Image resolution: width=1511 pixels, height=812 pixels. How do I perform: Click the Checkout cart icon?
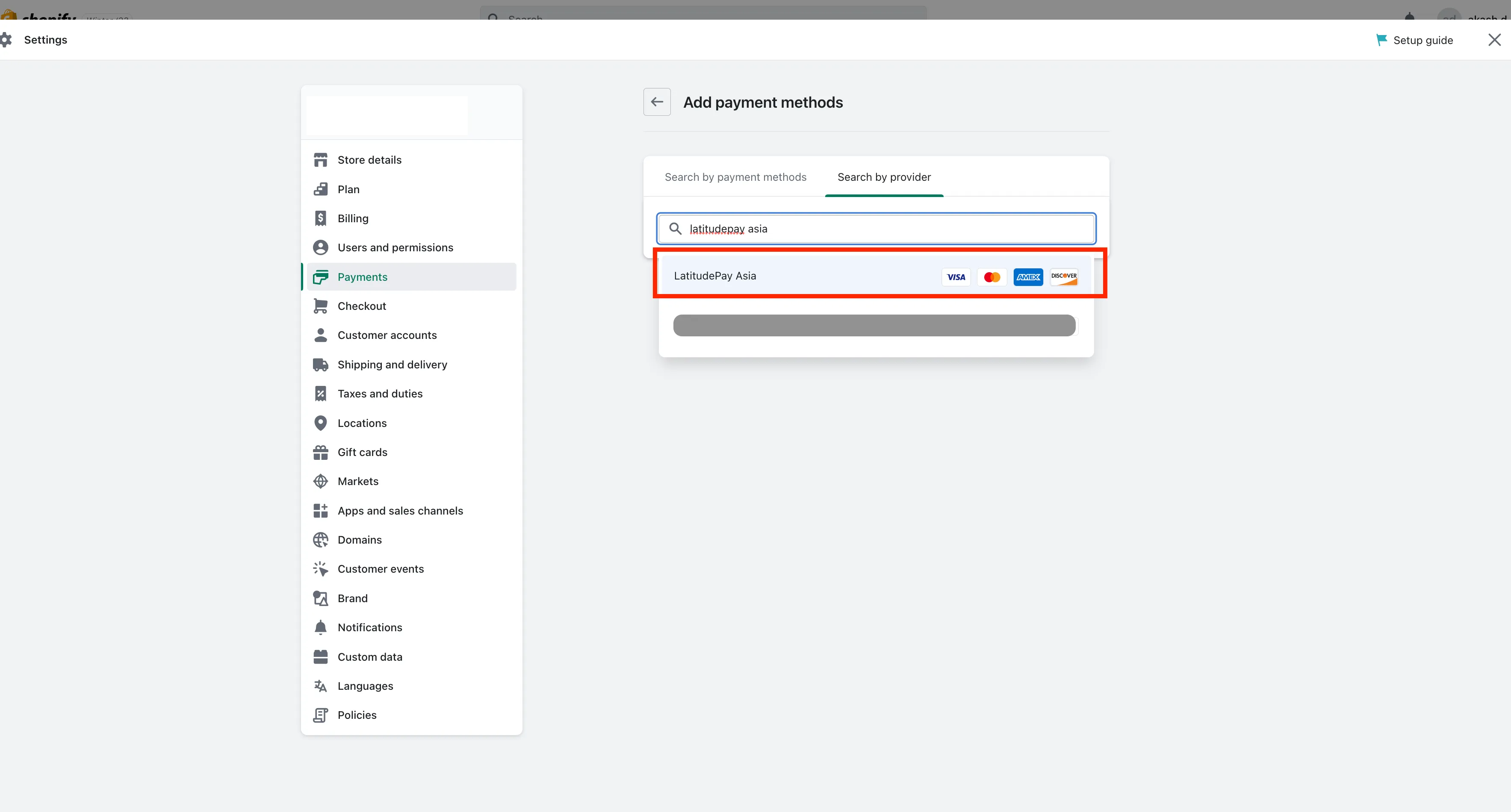(x=320, y=306)
